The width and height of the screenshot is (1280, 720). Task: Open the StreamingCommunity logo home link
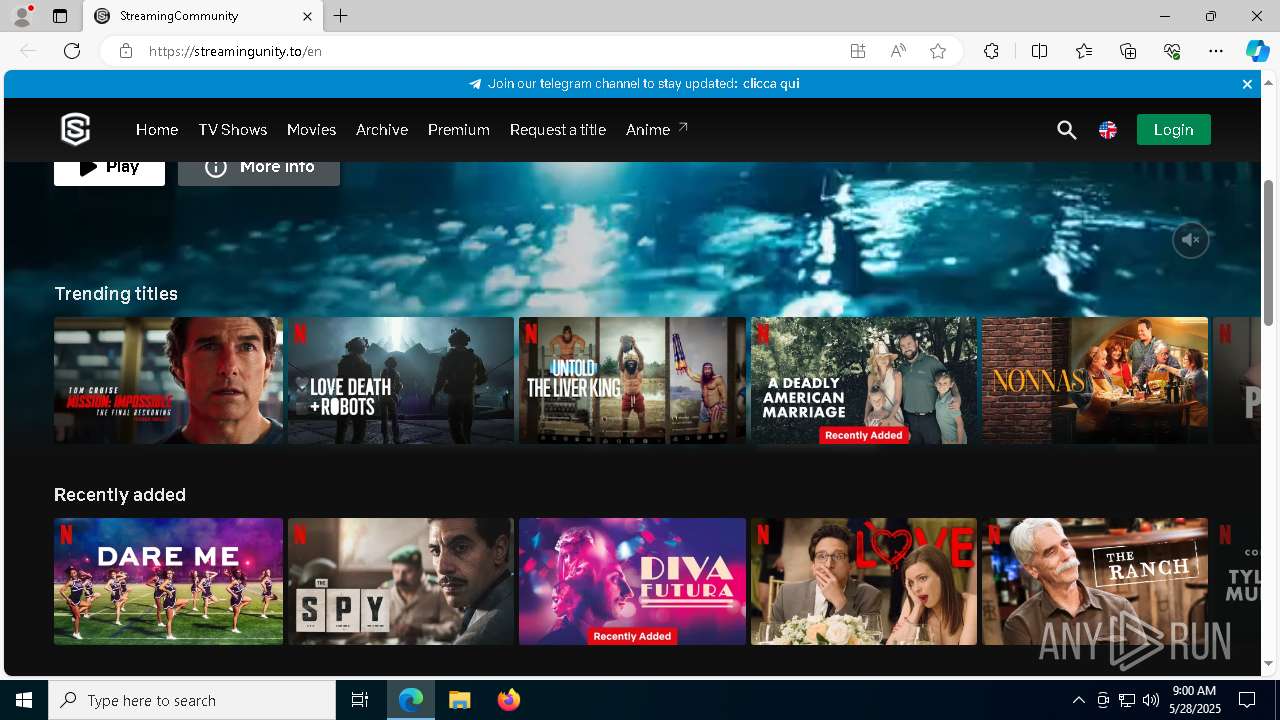point(75,129)
